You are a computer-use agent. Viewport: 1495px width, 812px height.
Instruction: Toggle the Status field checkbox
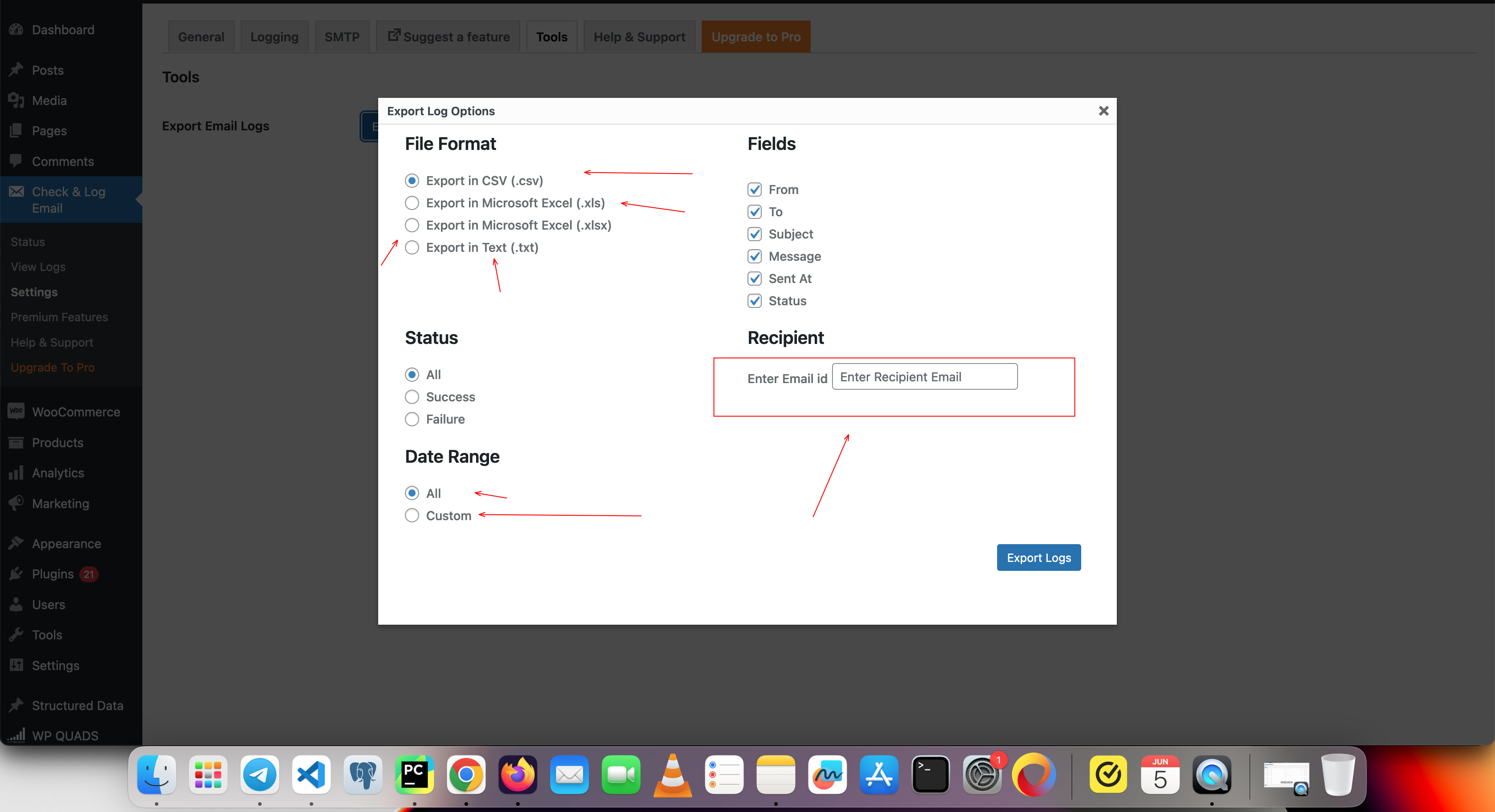[x=755, y=301]
